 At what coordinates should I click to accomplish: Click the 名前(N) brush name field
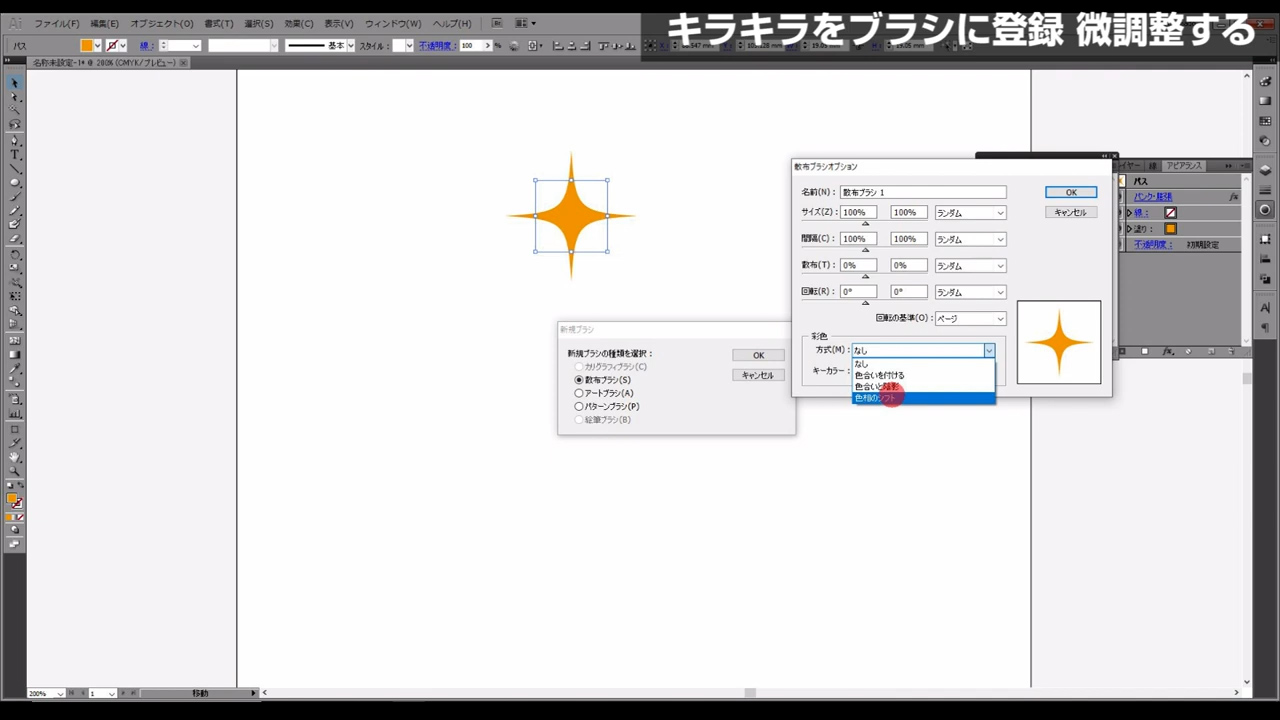[x=923, y=192]
